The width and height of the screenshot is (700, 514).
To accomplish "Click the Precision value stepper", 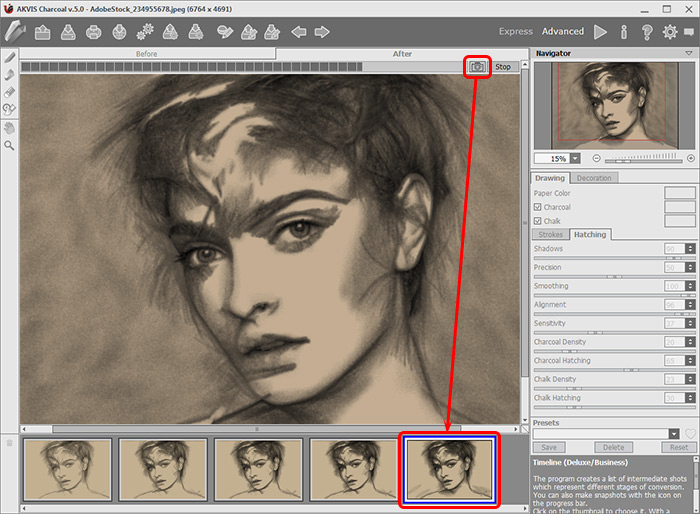I will click(690, 267).
